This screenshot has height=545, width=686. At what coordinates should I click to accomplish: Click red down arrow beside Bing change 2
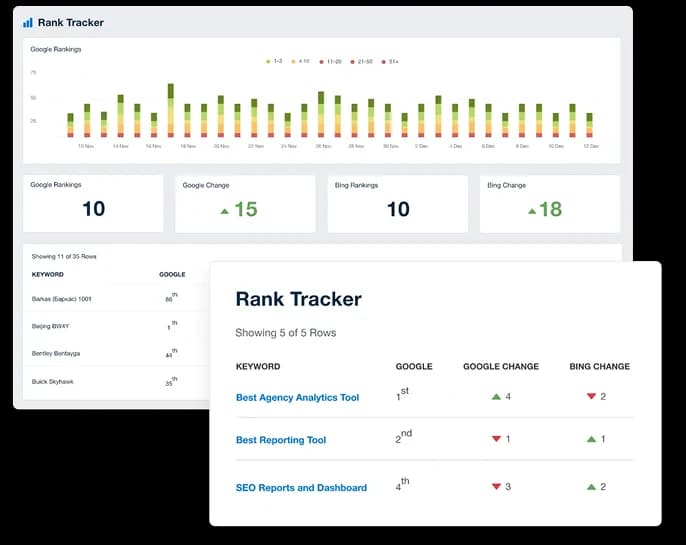[x=591, y=396]
